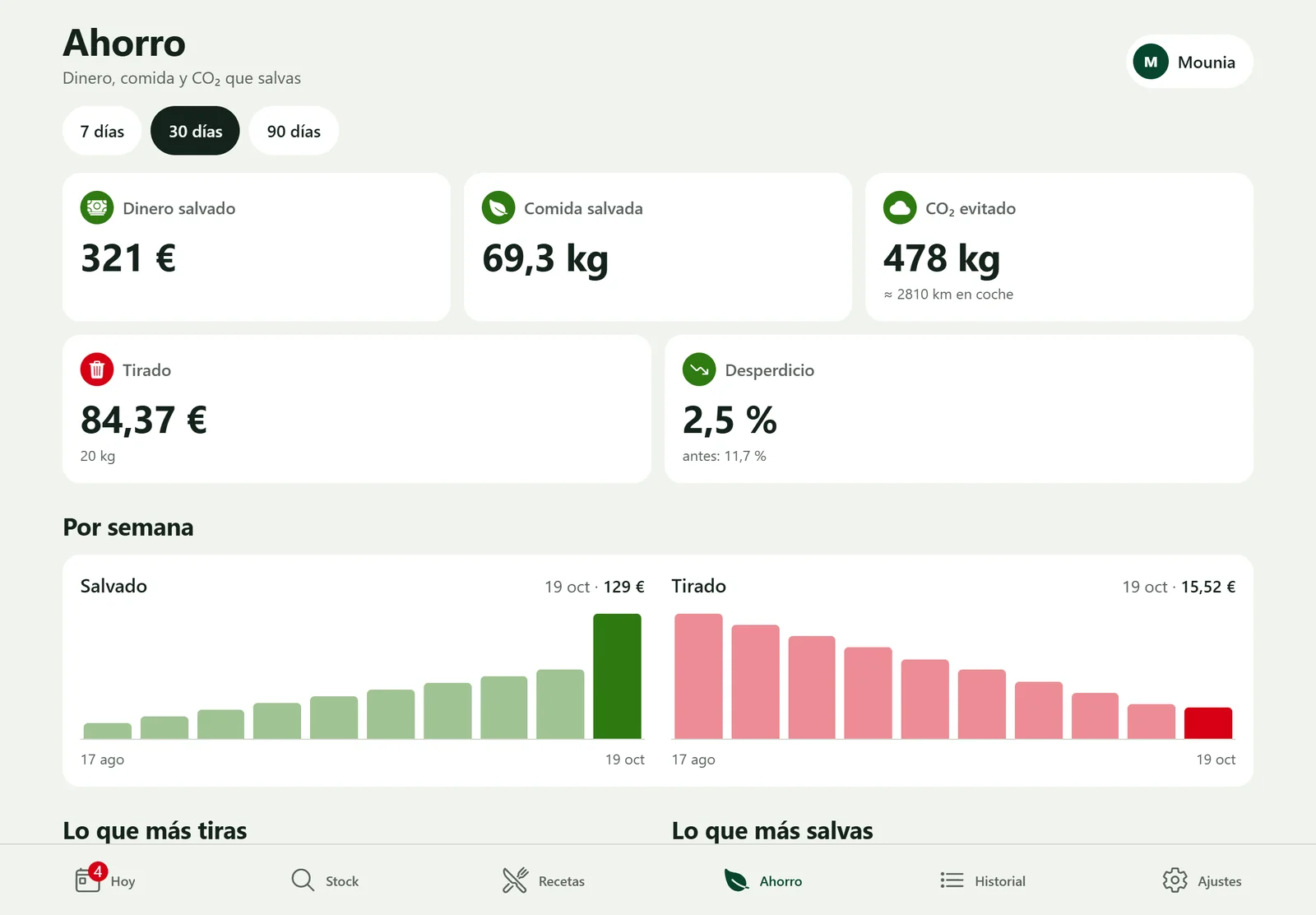The height and width of the screenshot is (915, 1316).
Task: Select the 30 días period
Action: [195, 131]
